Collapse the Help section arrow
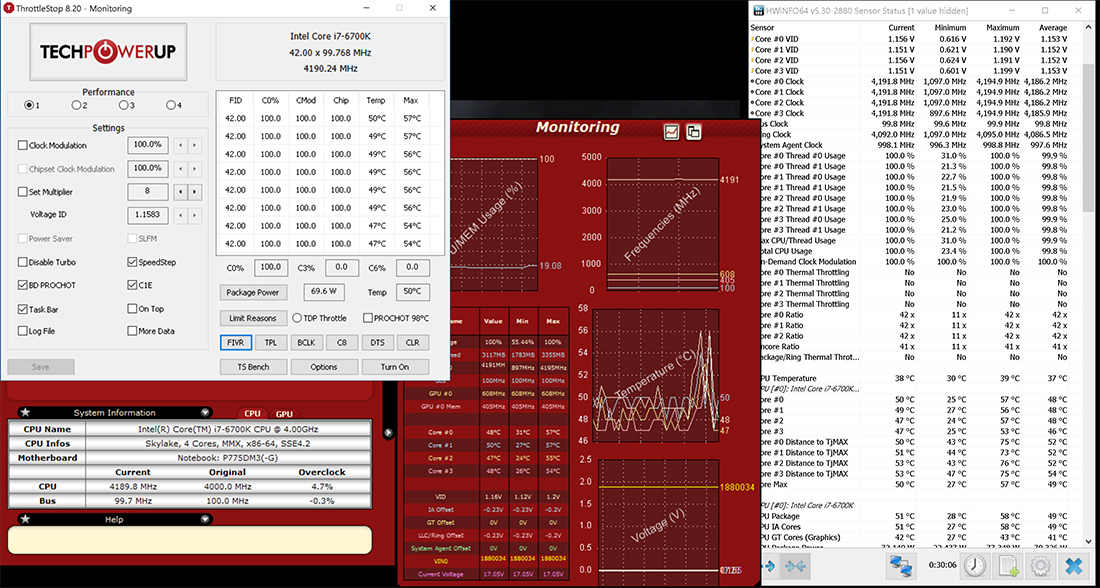 tap(204, 519)
